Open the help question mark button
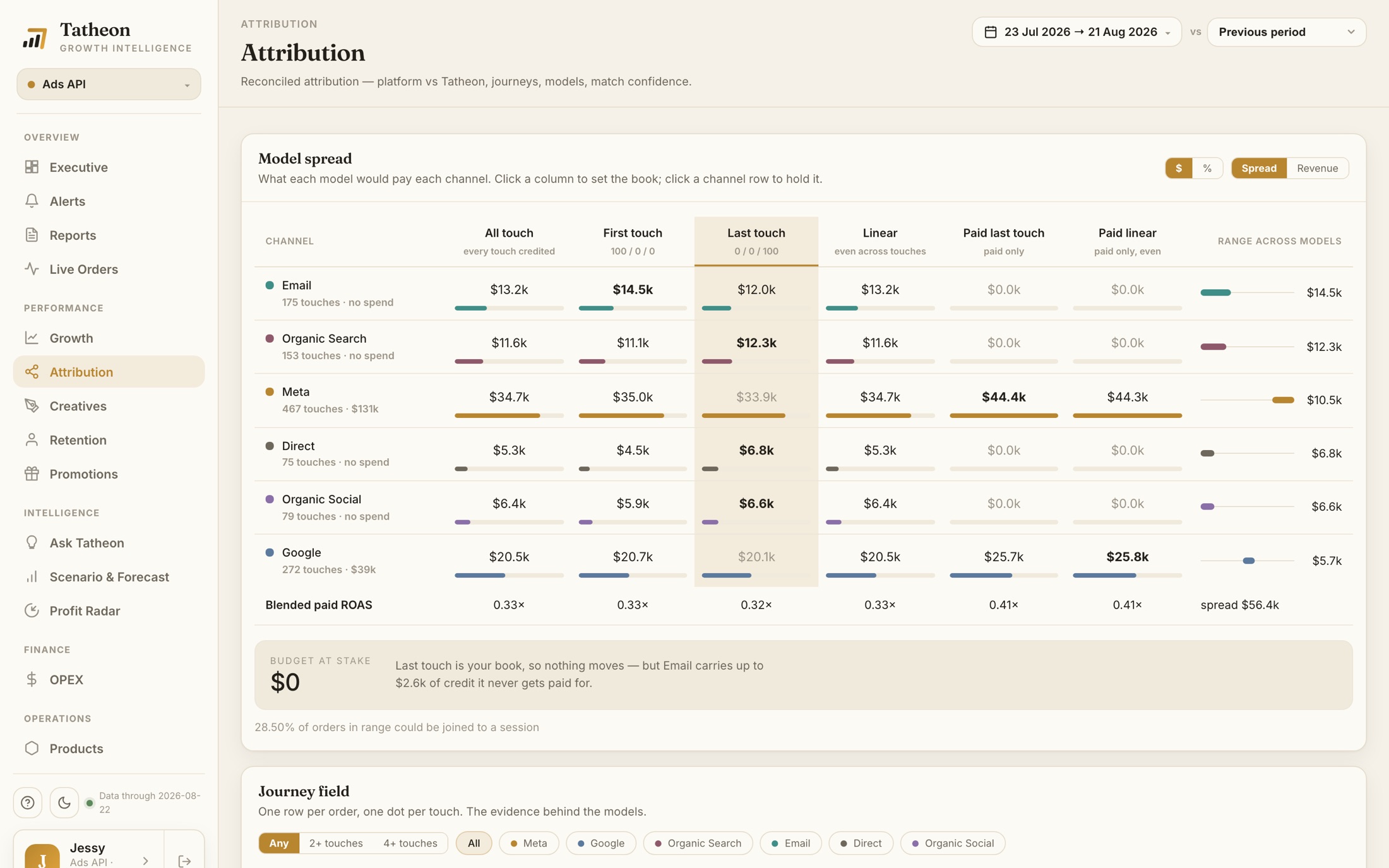 [x=28, y=802]
